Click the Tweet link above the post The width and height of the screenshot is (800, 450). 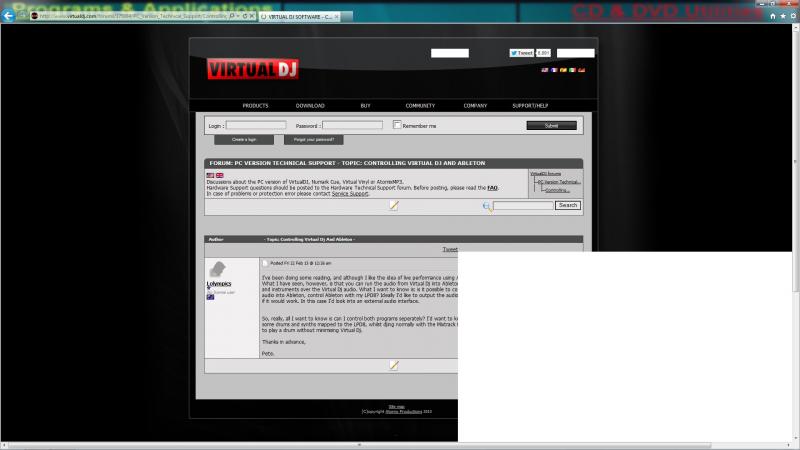[449, 249]
